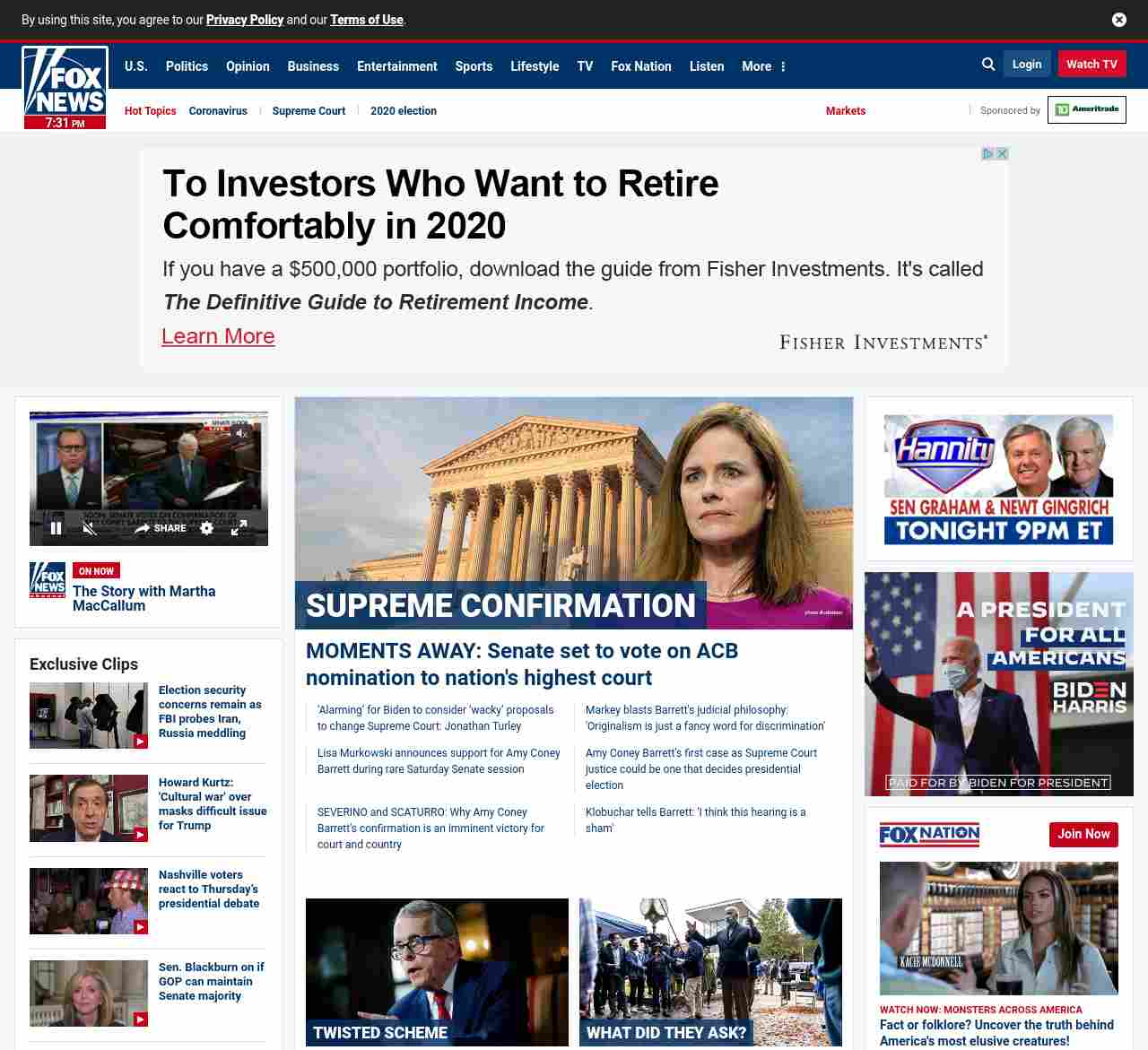
Task: Dismiss the privacy policy banner
Action: tap(1119, 20)
